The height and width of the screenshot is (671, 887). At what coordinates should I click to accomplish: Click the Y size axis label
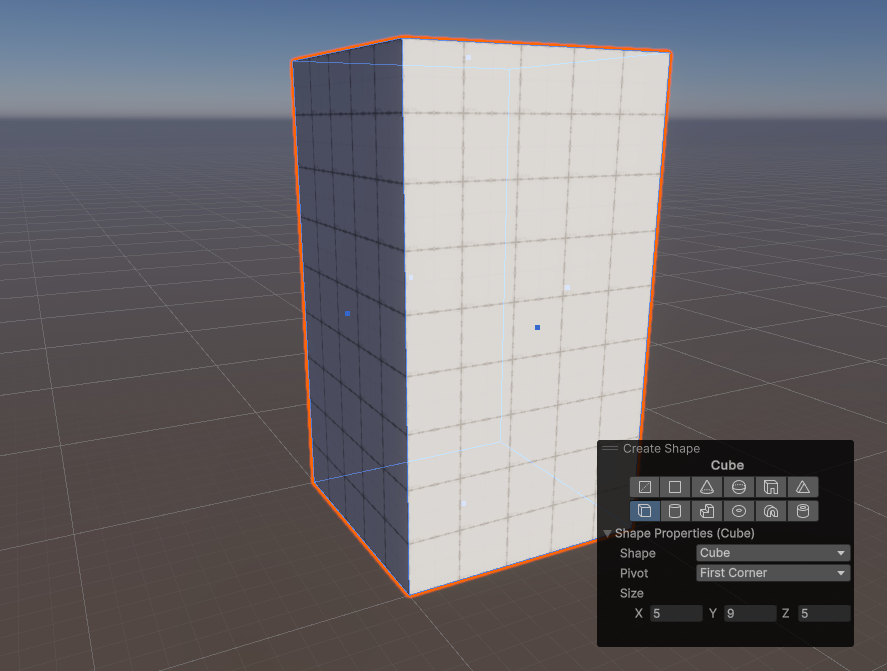coord(713,613)
